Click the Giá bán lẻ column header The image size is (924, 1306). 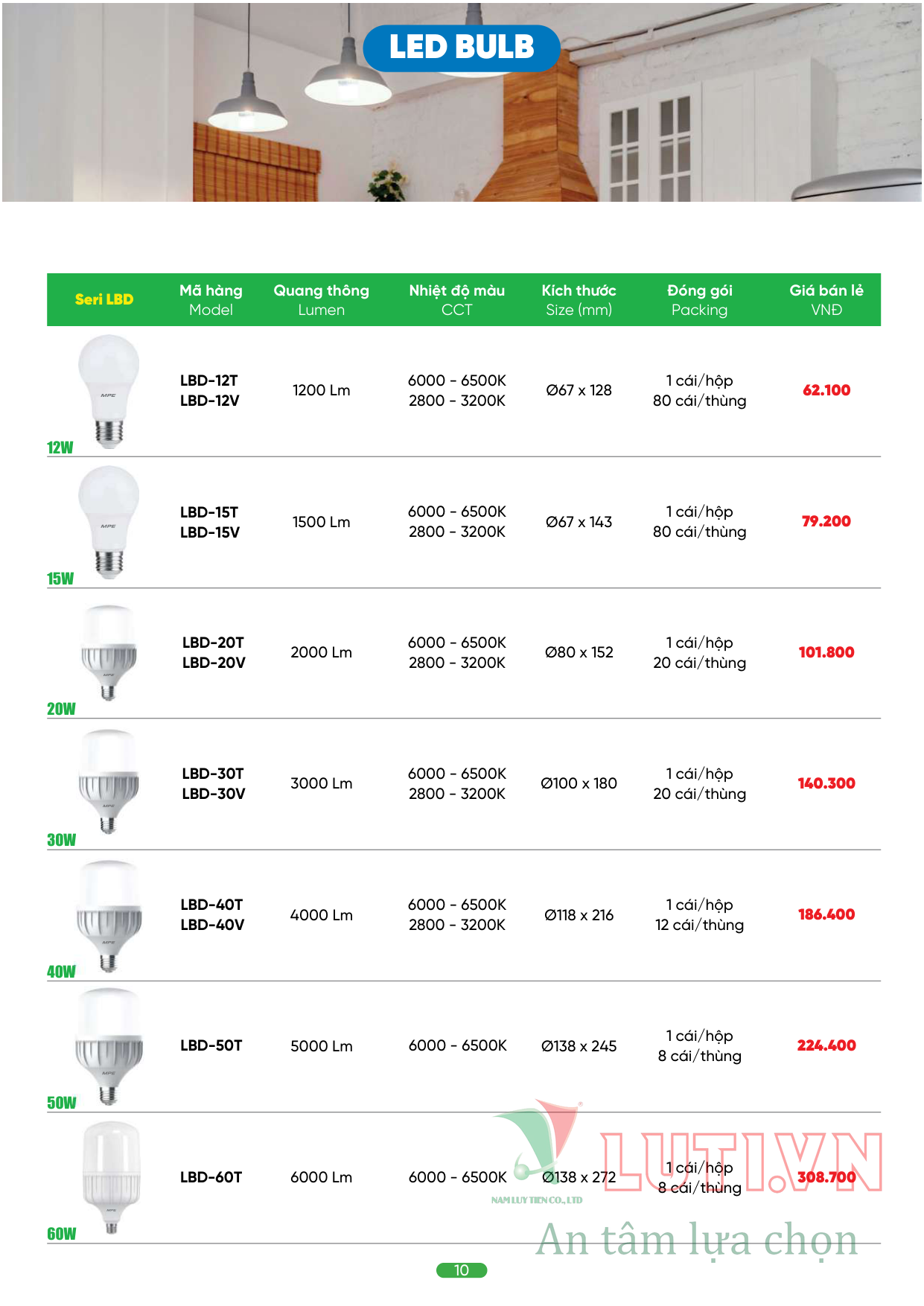point(826,299)
